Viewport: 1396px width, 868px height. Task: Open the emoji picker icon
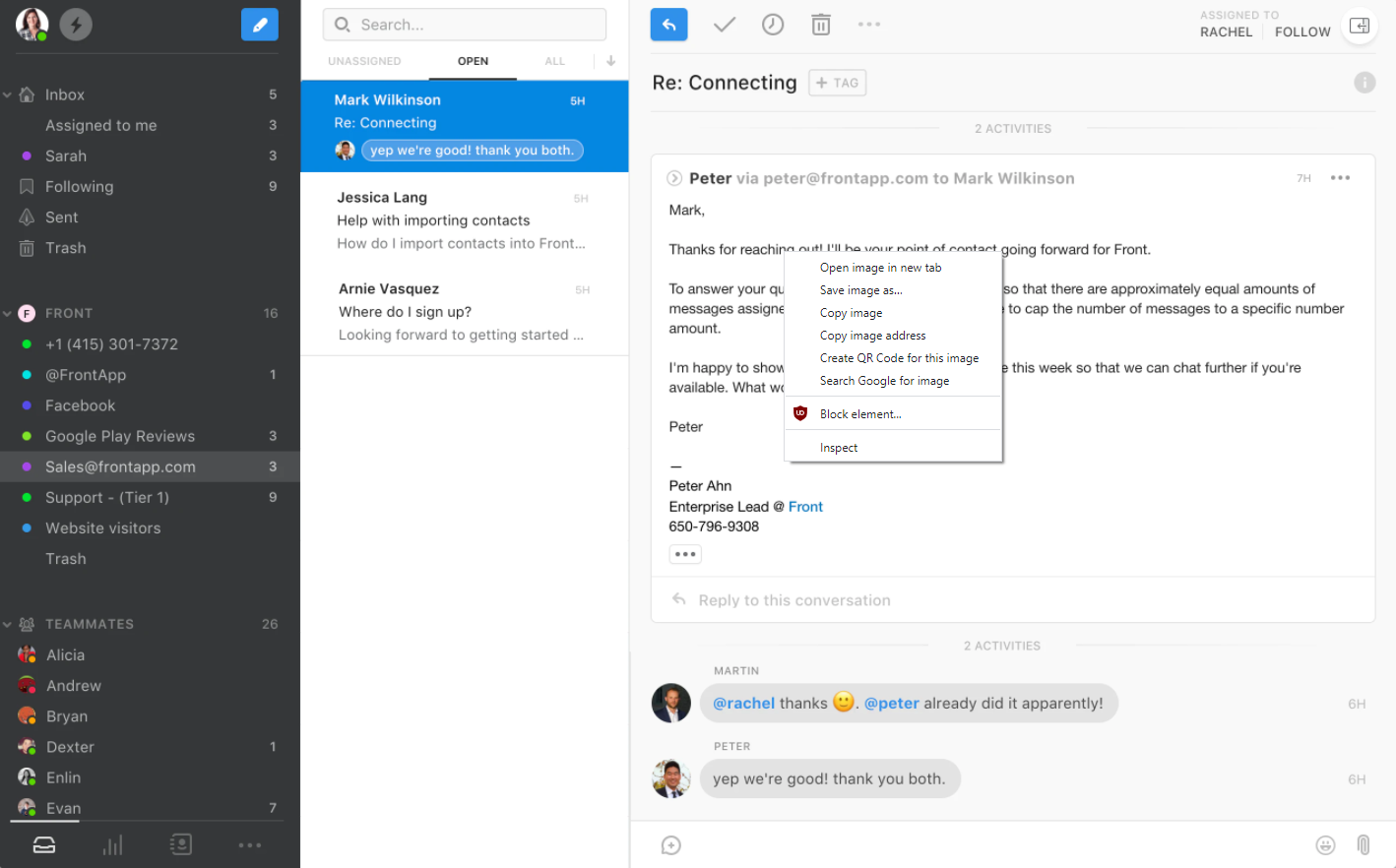tap(1325, 844)
